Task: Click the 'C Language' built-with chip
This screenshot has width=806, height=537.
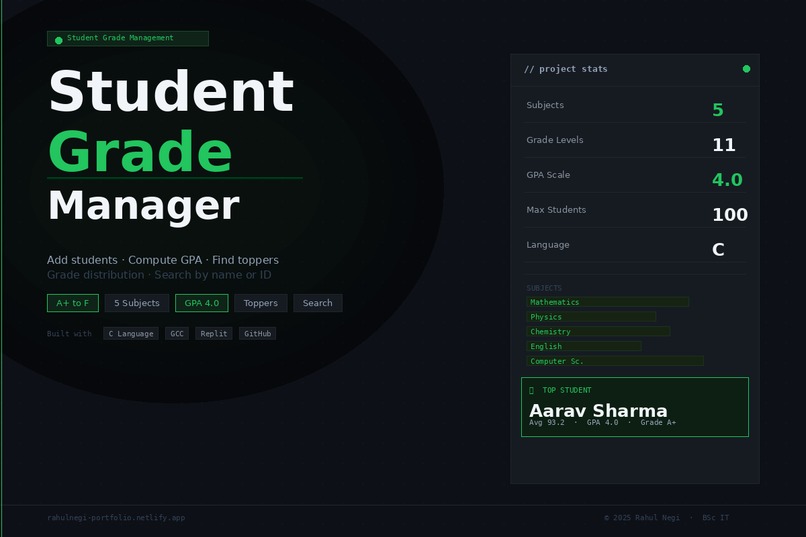Action: tap(131, 334)
